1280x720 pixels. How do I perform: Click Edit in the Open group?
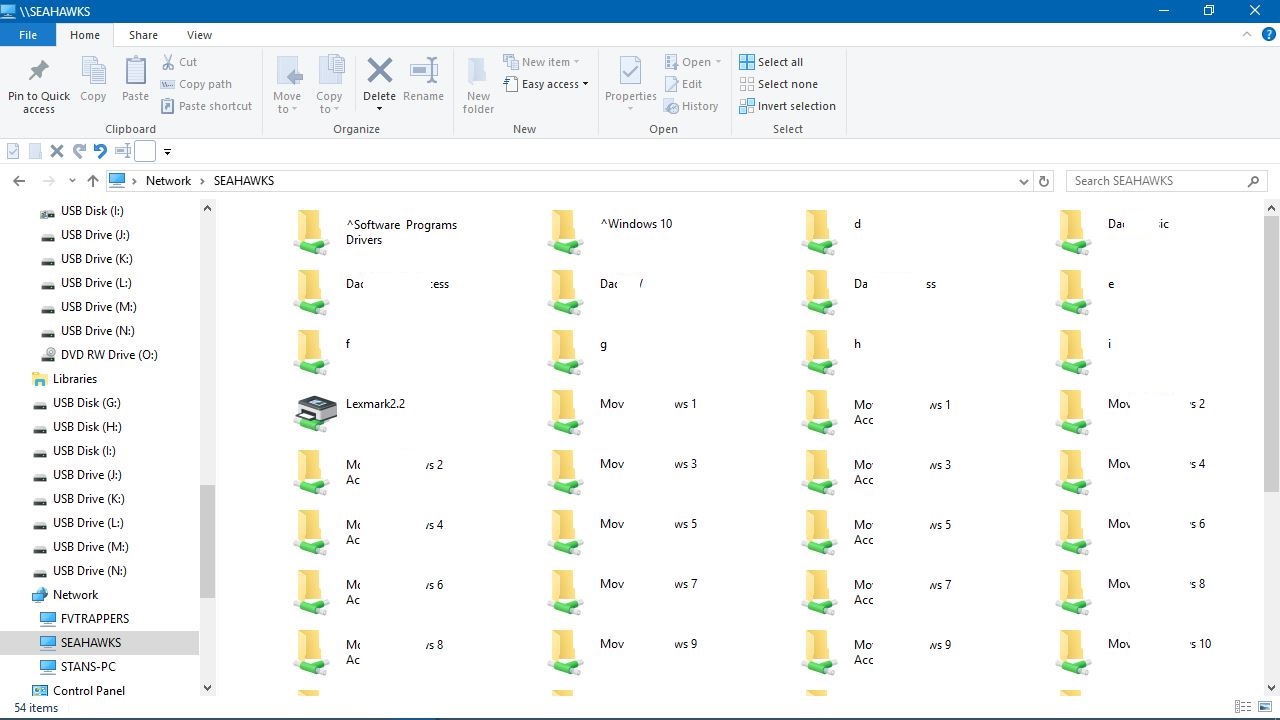click(684, 84)
